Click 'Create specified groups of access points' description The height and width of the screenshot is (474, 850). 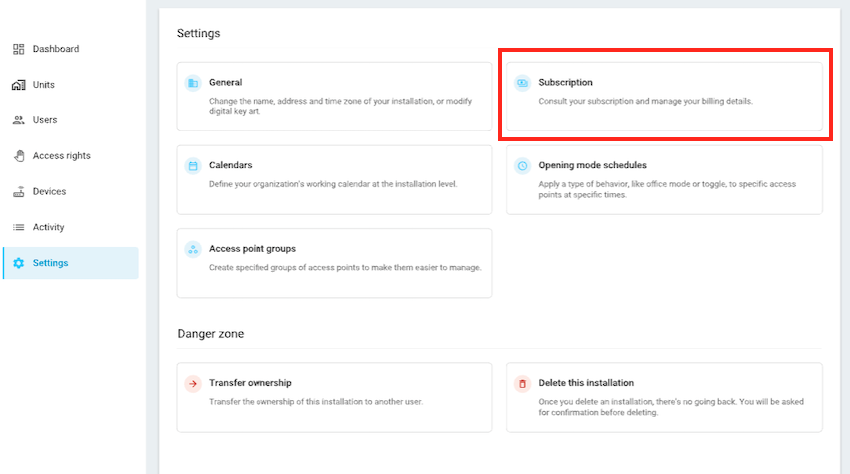pyautogui.click(x=345, y=267)
